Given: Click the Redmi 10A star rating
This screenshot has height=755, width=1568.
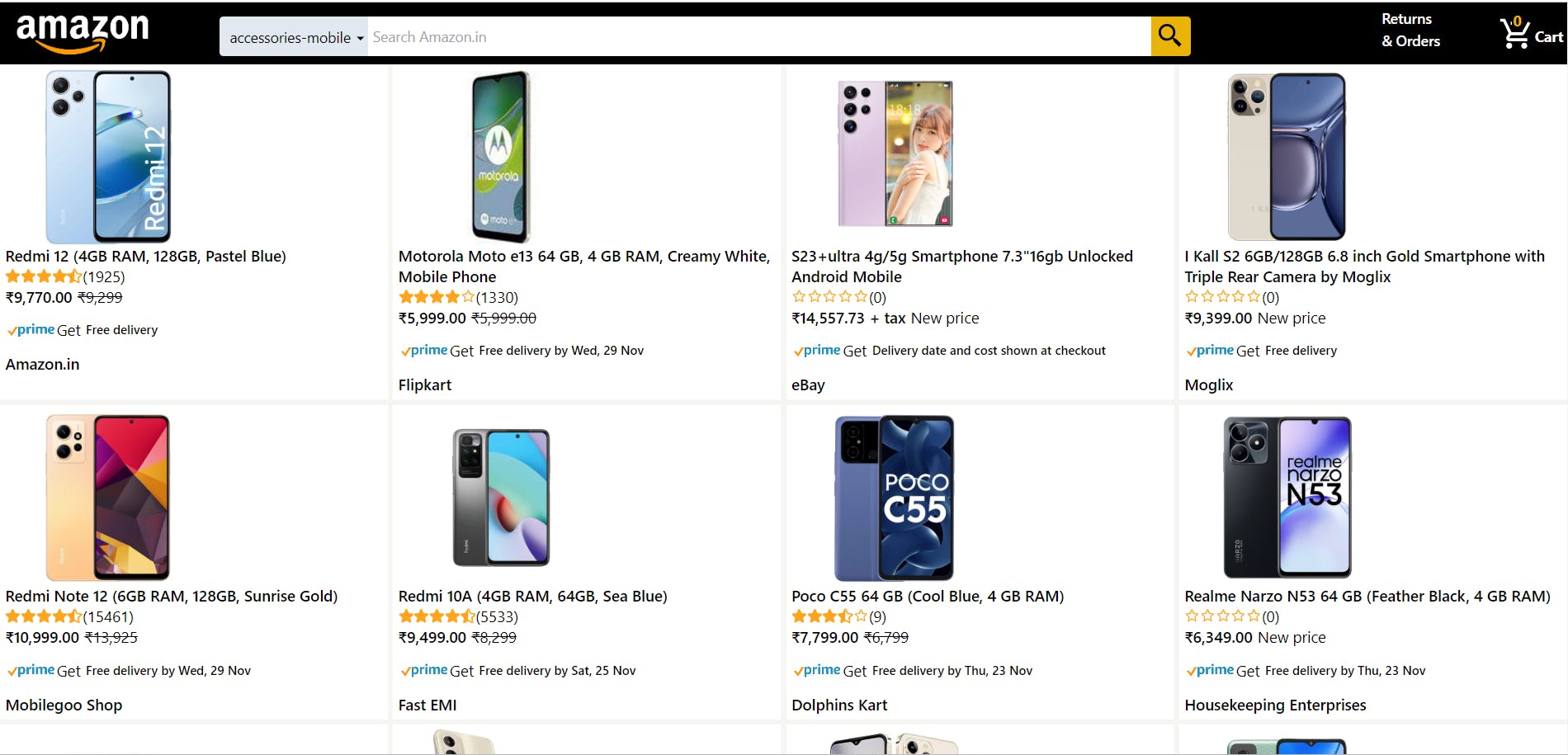Looking at the screenshot, I should (x=436, y=617).
